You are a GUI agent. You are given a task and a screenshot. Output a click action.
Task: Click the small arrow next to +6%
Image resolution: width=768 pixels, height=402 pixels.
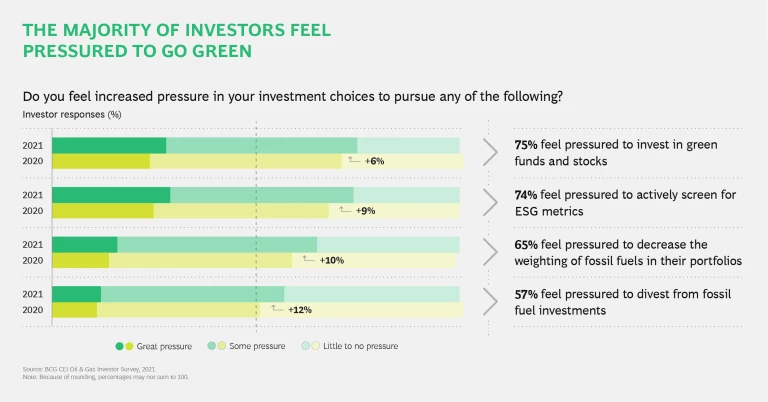coord(354,160)
